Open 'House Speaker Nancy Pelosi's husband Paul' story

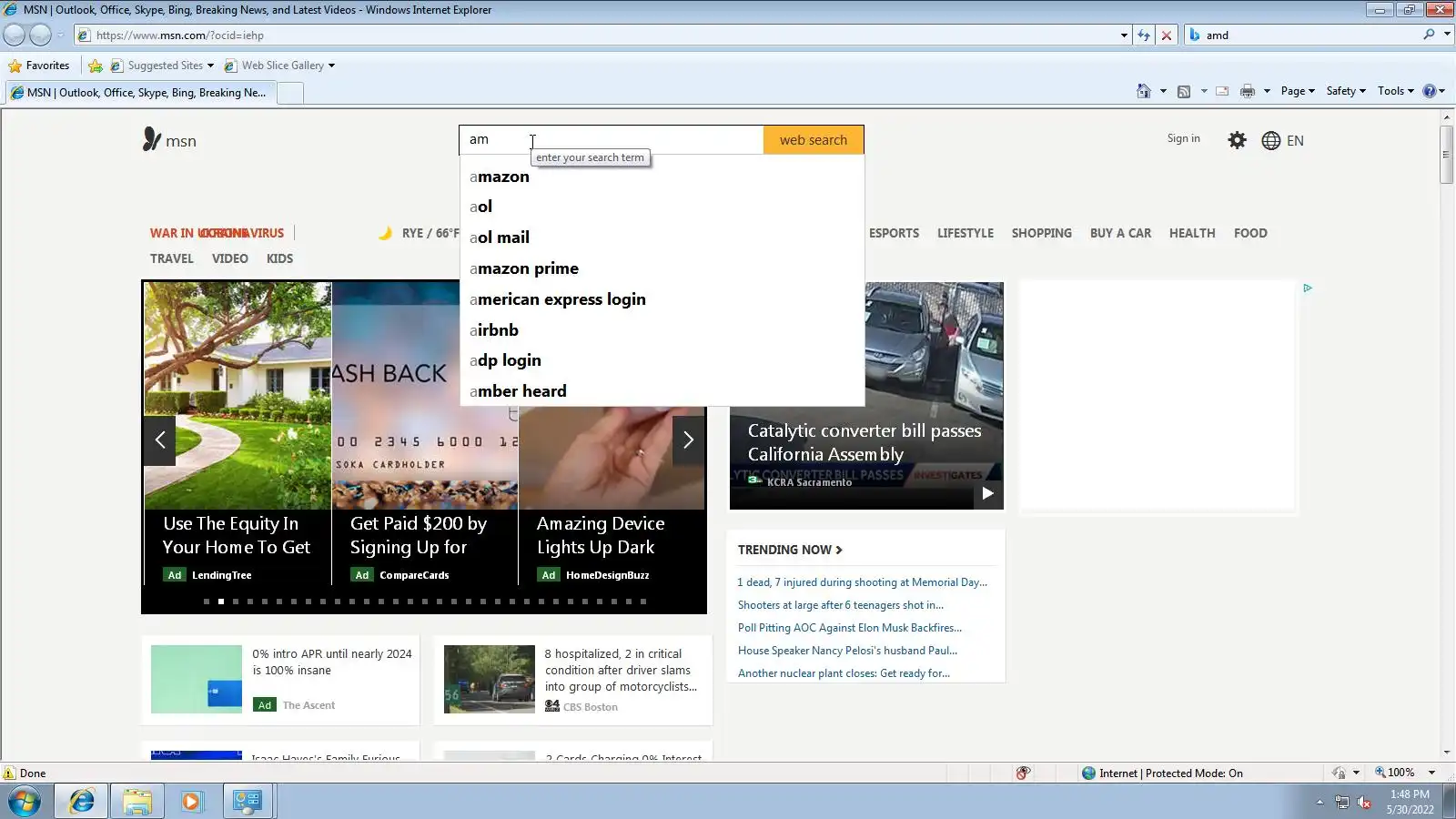pyautogui.click(x=847, y=651)
